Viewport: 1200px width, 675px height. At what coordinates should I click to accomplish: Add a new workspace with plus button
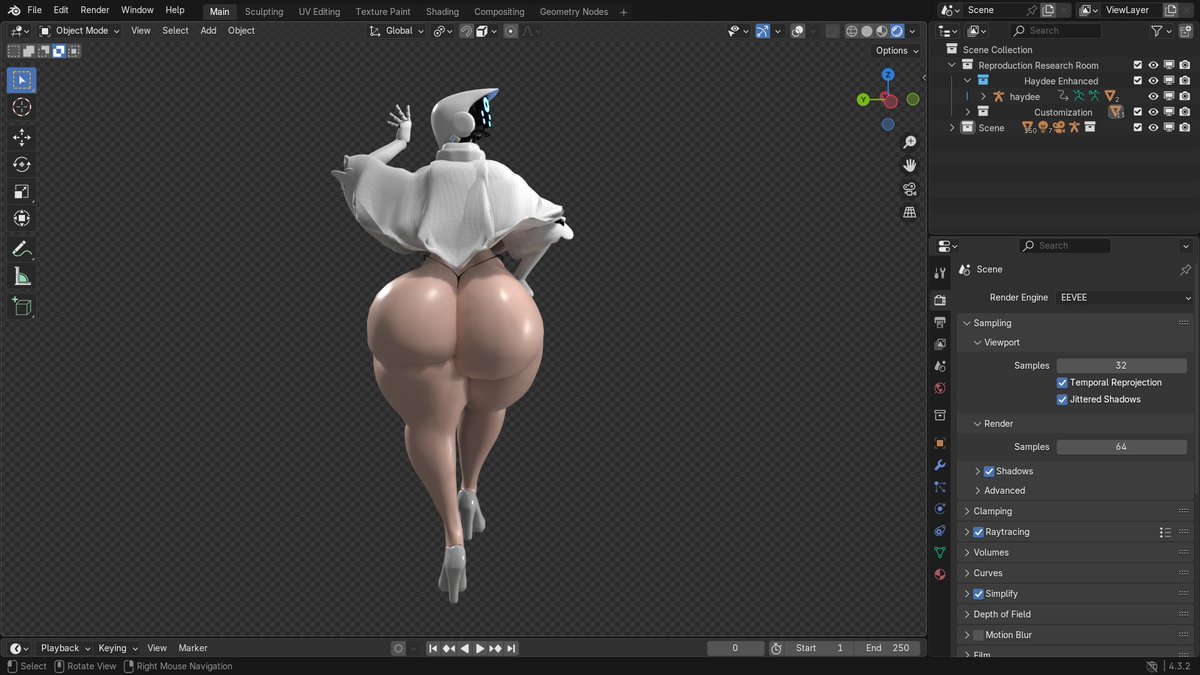click(x=624, y=12)
